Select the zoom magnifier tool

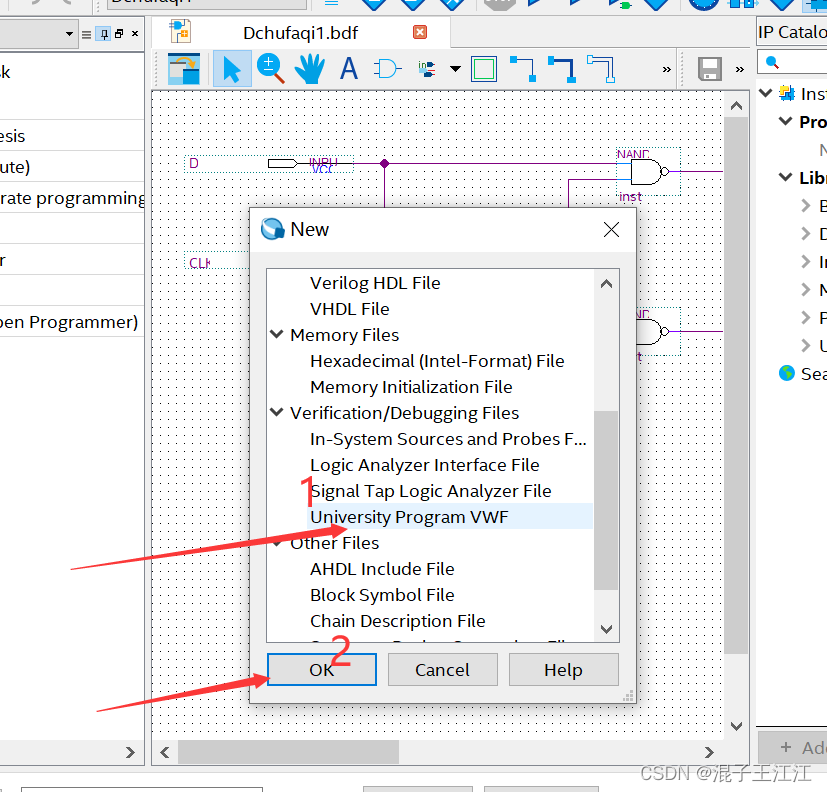271,69
